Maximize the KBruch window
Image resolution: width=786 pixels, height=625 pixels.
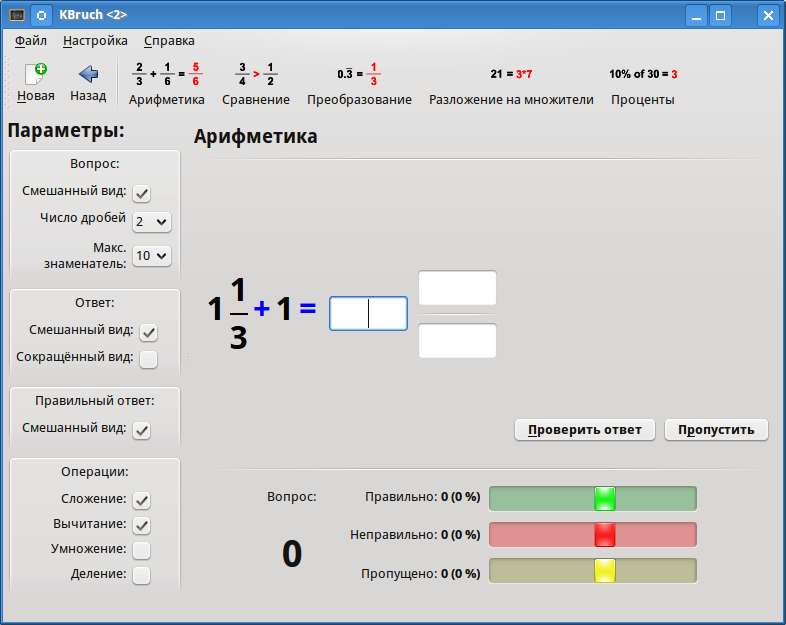click(720, 16)
